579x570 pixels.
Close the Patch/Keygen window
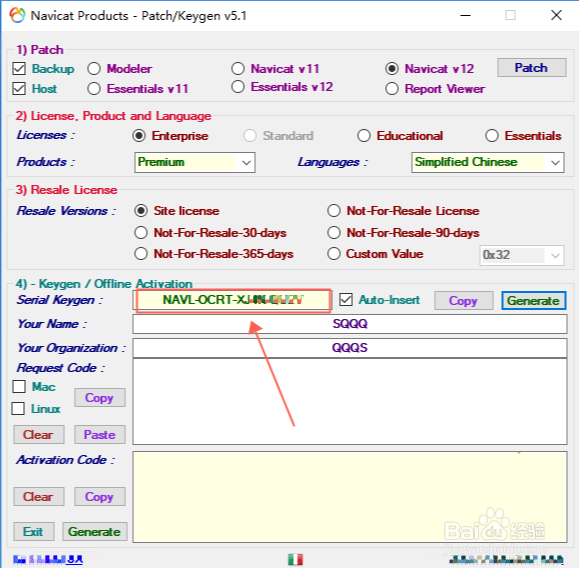556,15
